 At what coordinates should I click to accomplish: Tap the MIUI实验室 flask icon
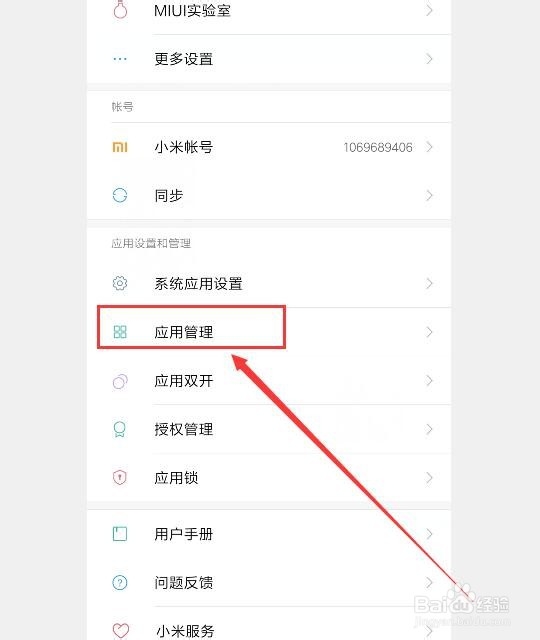120,10
